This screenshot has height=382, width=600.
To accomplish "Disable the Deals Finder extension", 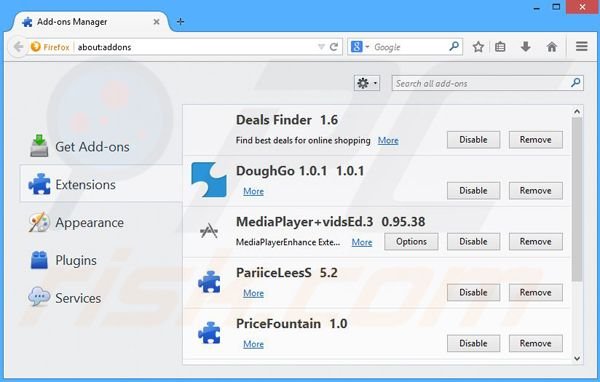I will (473, 140).
